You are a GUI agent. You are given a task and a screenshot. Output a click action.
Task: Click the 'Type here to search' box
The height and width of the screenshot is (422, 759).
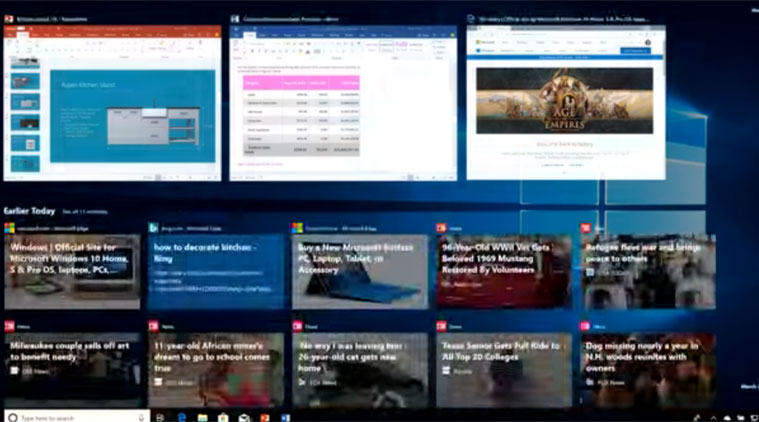click(x=70, y=416)
